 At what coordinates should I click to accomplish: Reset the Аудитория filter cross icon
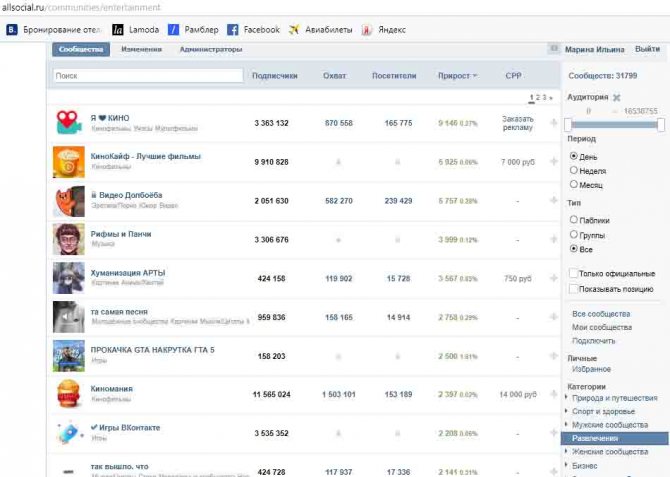pos(616,97)
